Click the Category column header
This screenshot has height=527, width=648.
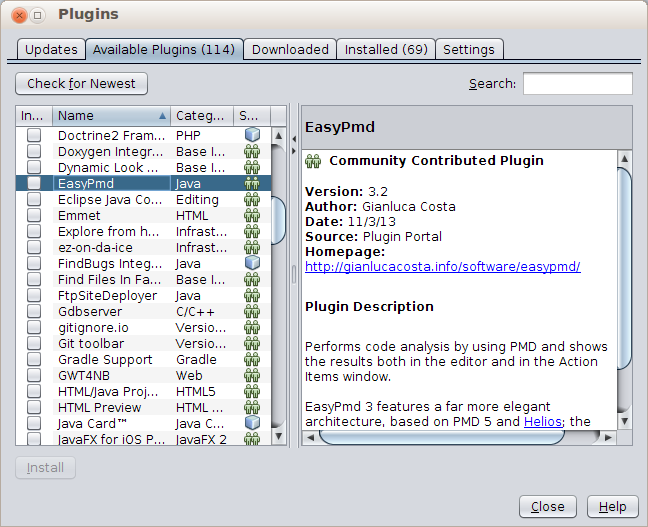(x=201, y=116)
